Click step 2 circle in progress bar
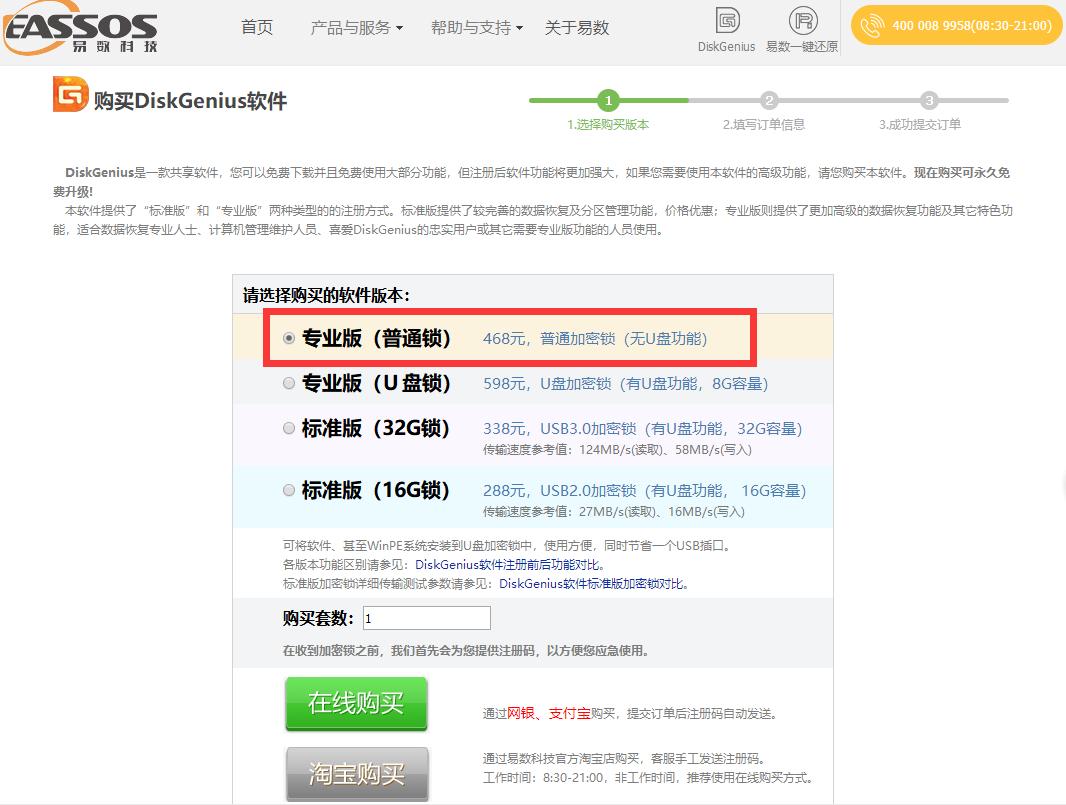 (769, 100)
